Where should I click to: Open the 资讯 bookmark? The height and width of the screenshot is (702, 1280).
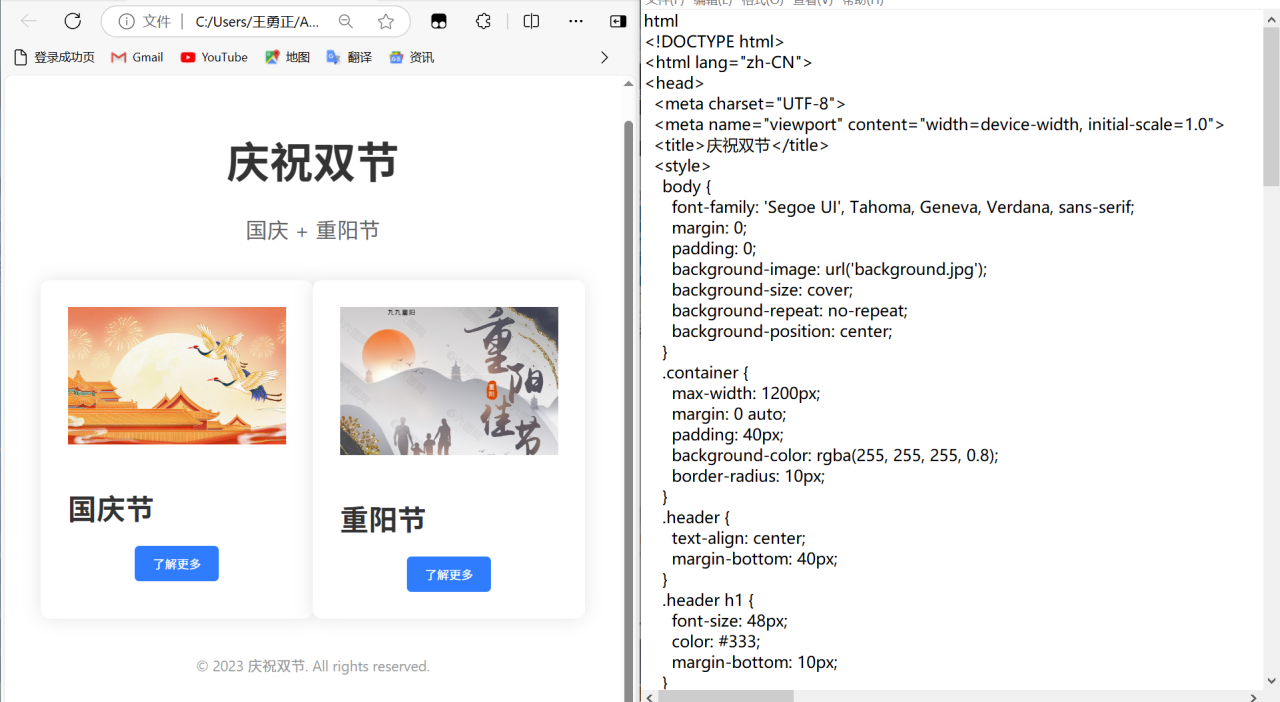click(411, 57)
